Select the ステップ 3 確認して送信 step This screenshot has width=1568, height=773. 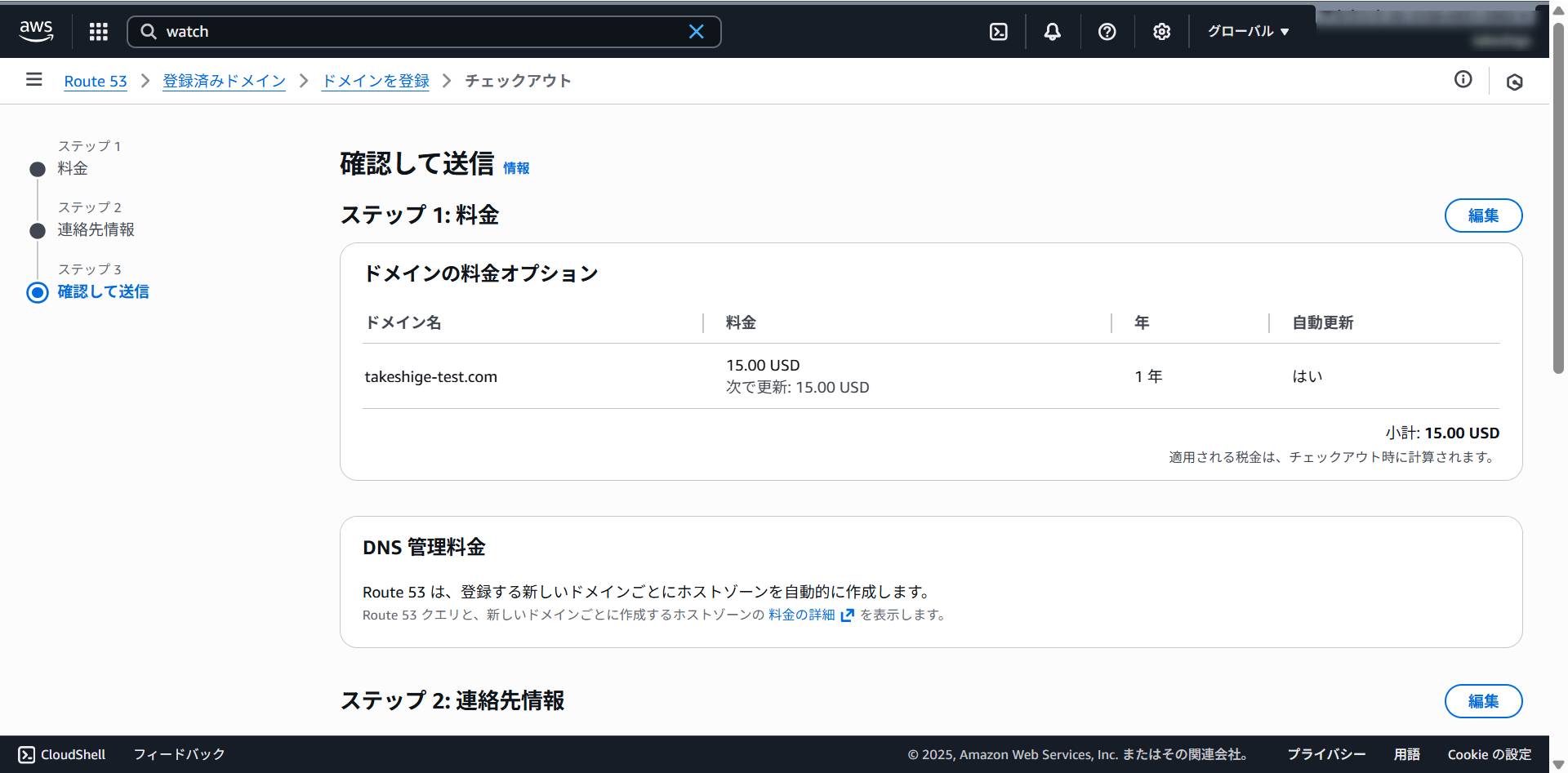click(x=103, y=291)
